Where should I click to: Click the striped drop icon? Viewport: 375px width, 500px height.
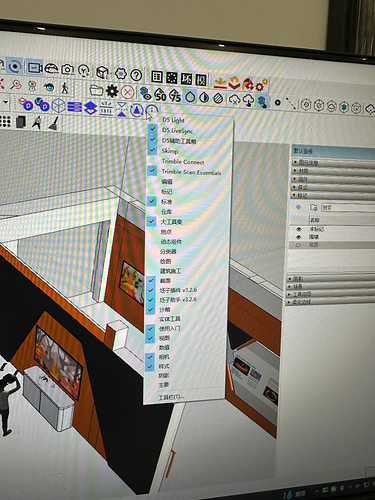coord(218,98)
